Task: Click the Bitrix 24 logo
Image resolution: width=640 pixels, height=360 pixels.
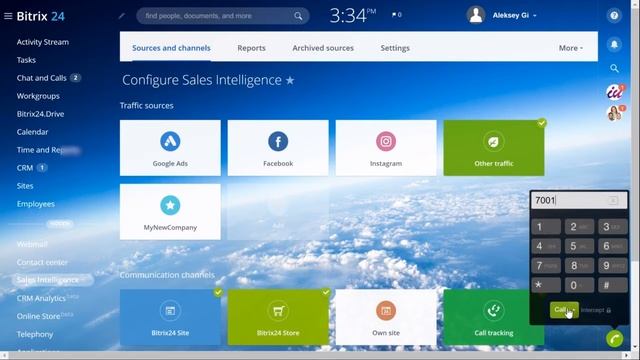Action: click(40, 16)
